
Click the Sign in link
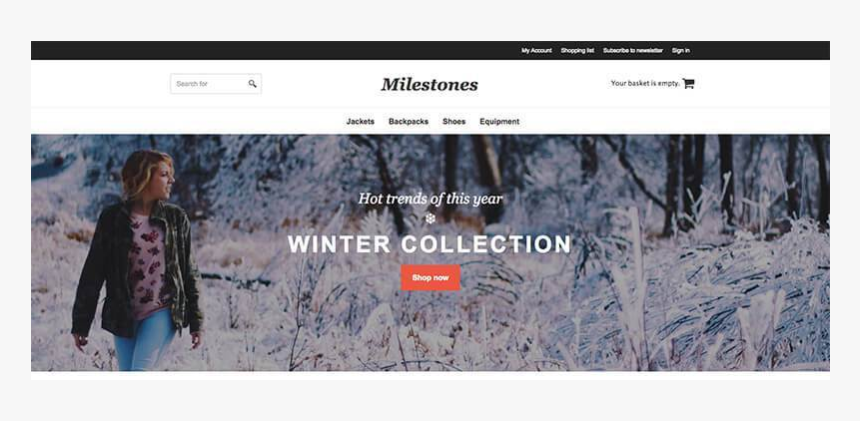681,50
